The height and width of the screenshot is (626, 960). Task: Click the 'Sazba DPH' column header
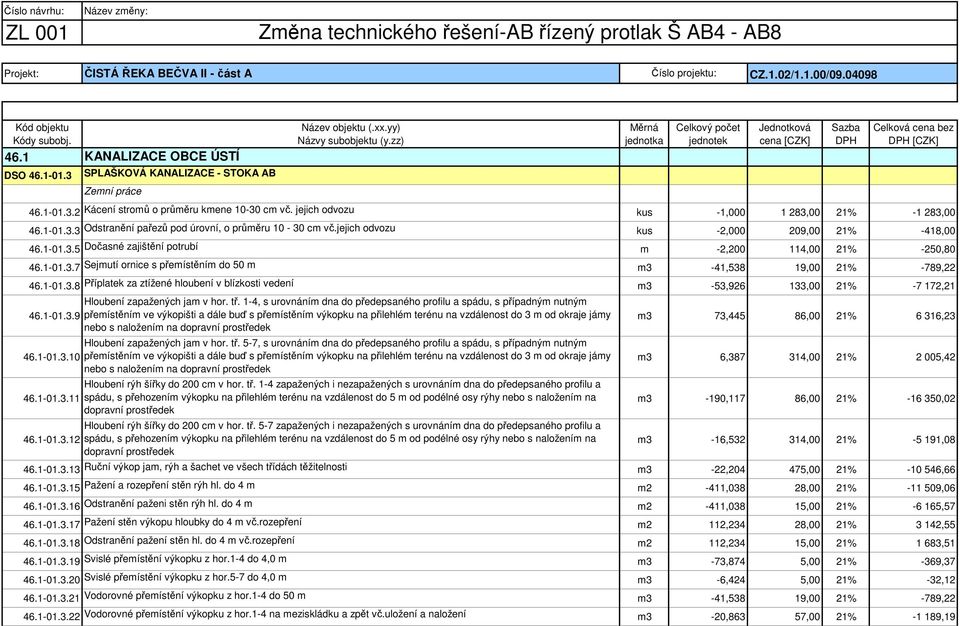click(846, 134)
